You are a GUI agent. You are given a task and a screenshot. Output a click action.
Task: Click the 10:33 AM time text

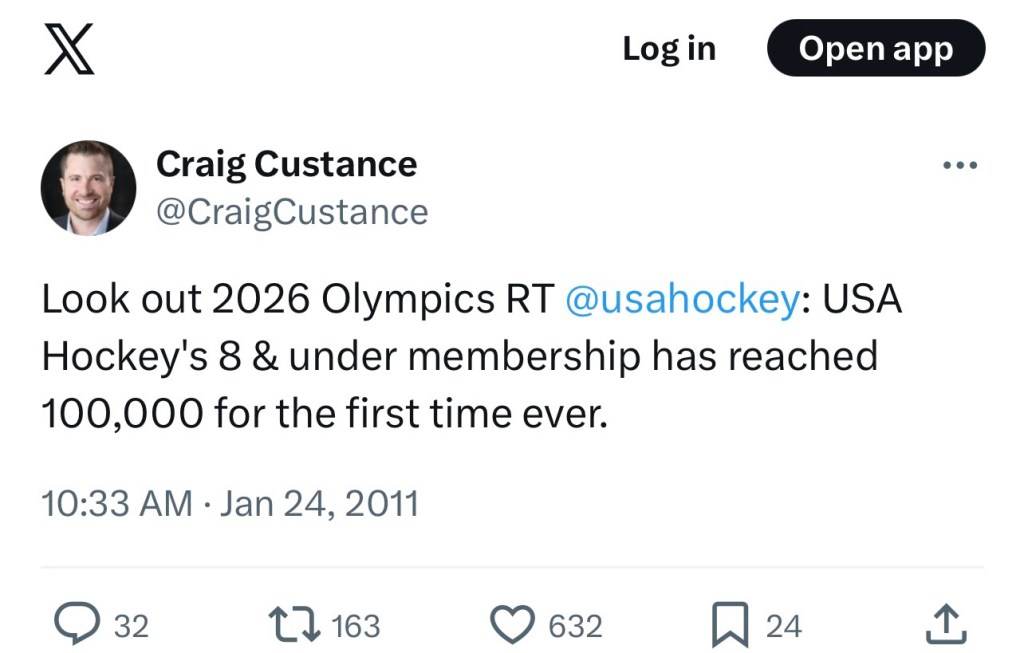[117, 502]
